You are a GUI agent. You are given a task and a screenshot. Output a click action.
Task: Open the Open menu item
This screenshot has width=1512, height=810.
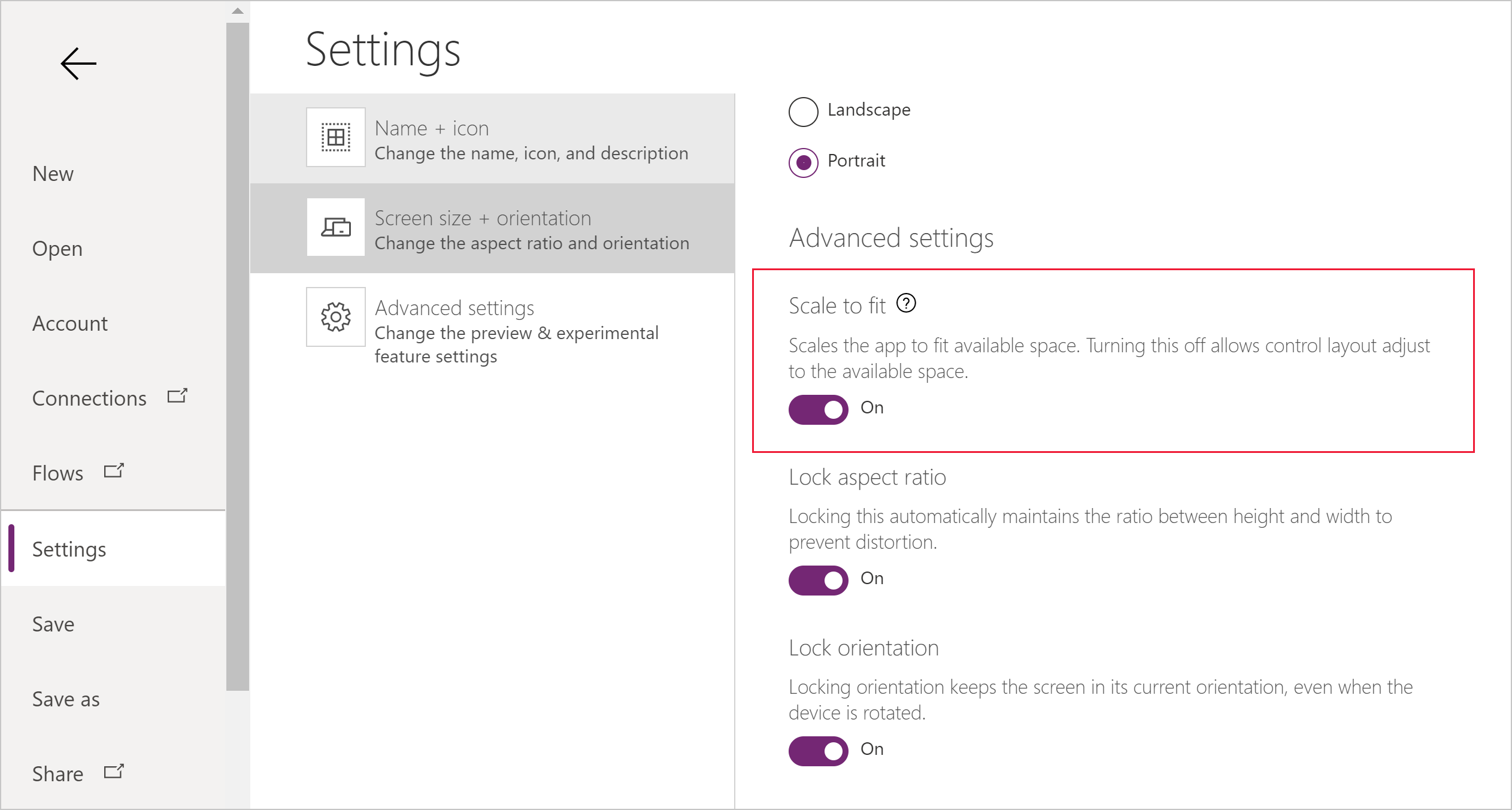click(58, 246)
